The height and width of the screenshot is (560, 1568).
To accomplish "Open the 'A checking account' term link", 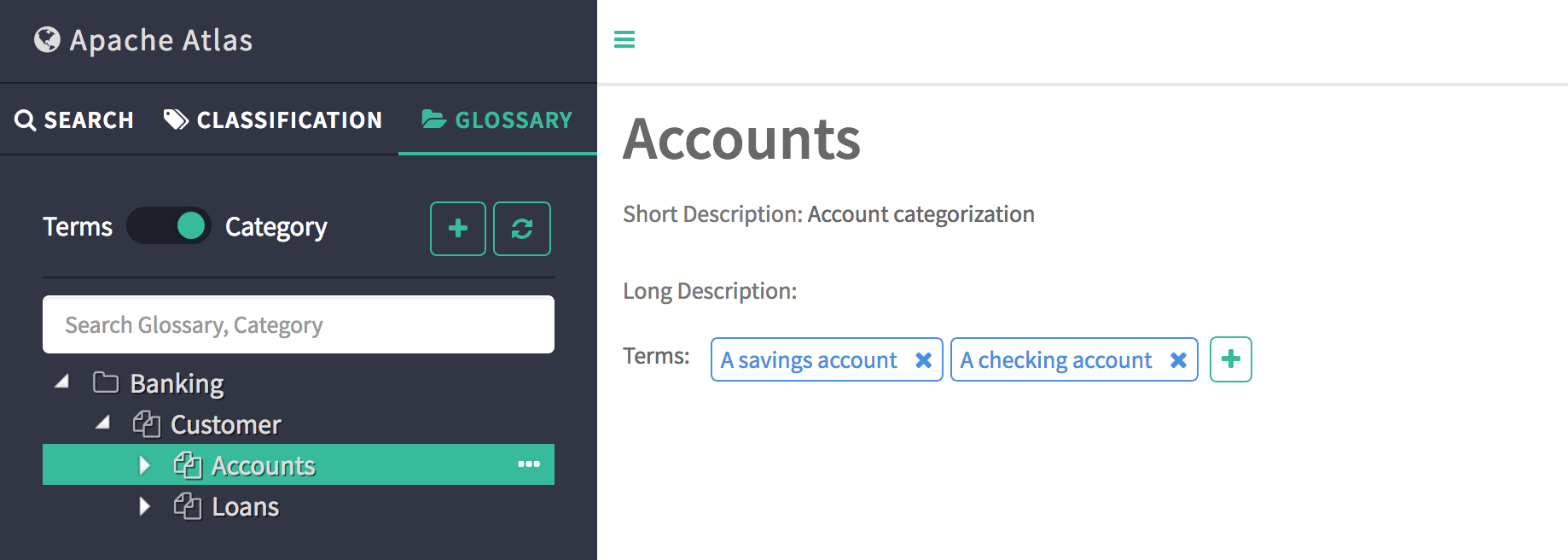I will [x=1056, y=360].
